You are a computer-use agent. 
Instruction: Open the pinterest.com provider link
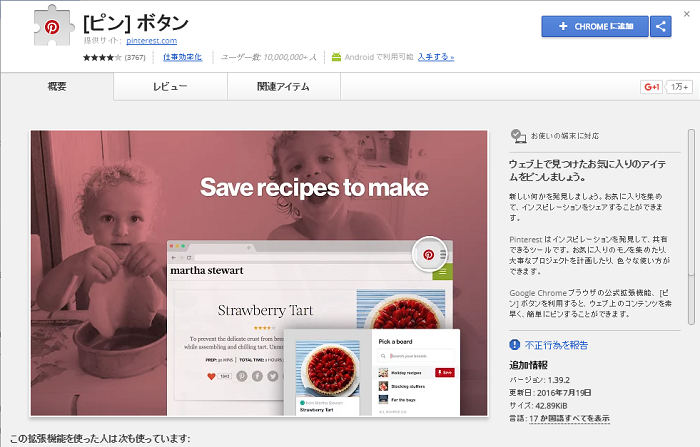151,41
